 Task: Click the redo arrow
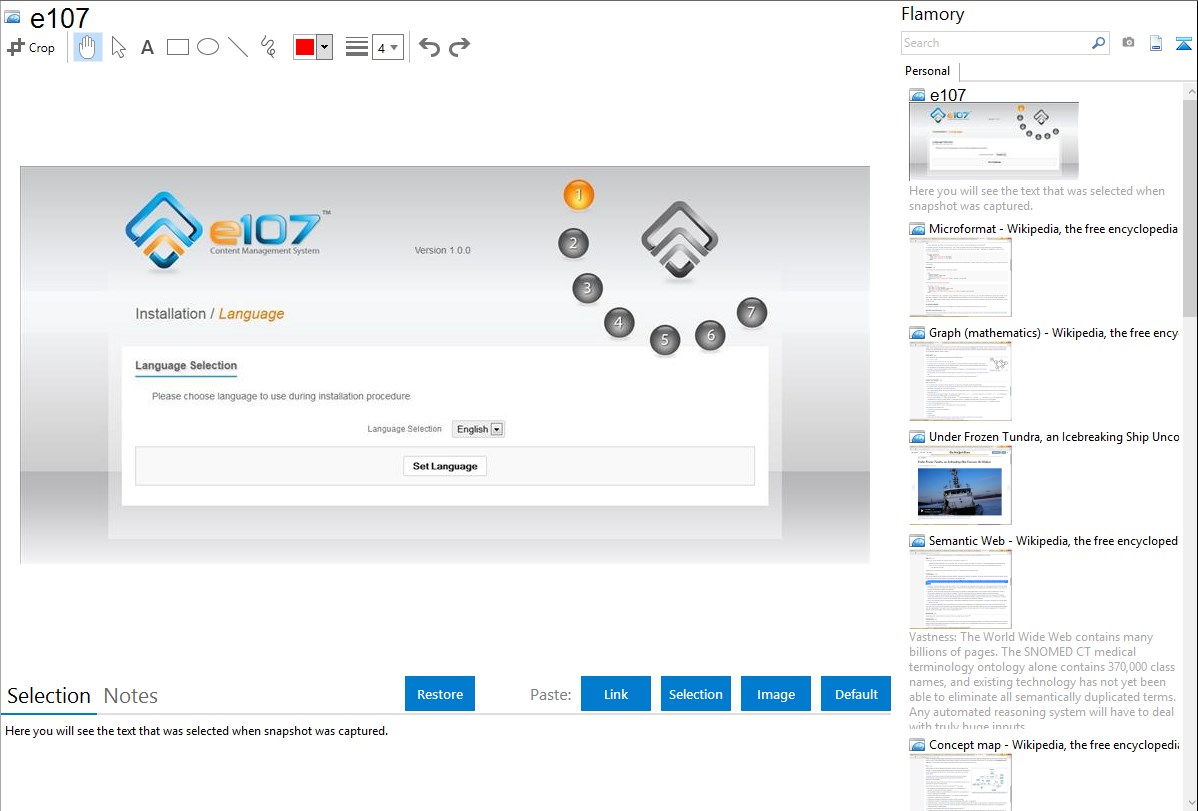coord(459,47)
